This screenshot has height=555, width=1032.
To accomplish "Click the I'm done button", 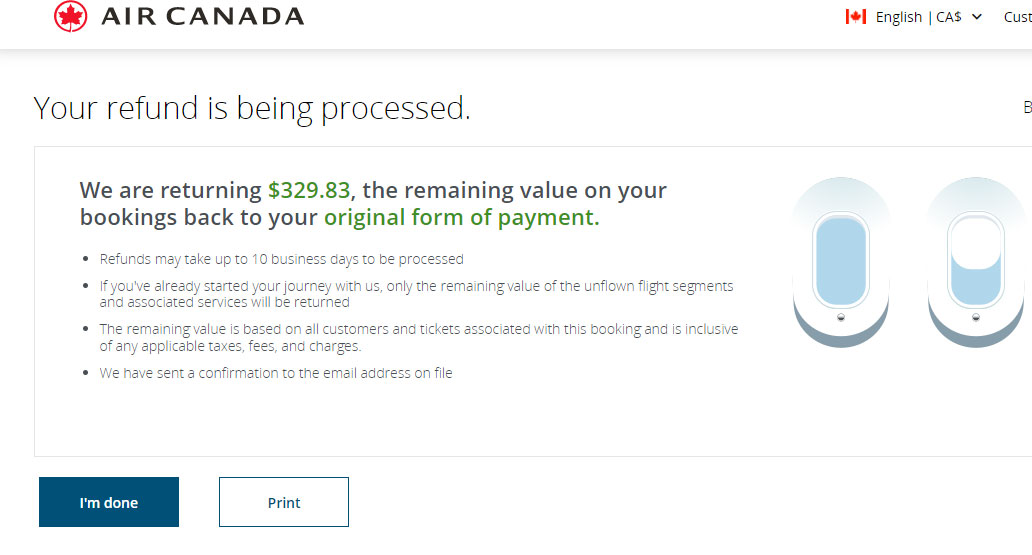I will [x=109, y=502].
